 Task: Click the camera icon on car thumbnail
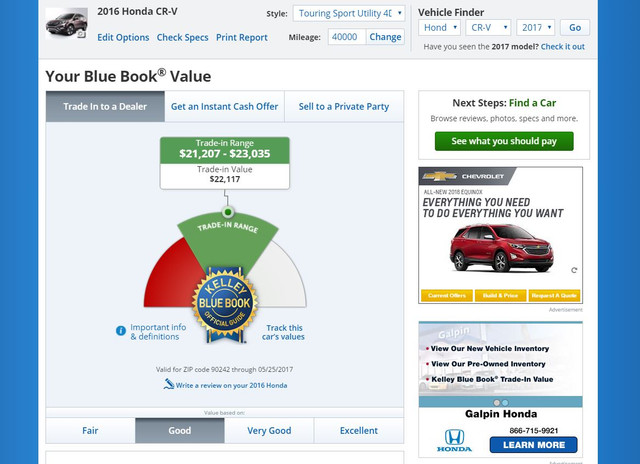pyautogui.click(x=81, y=34)
